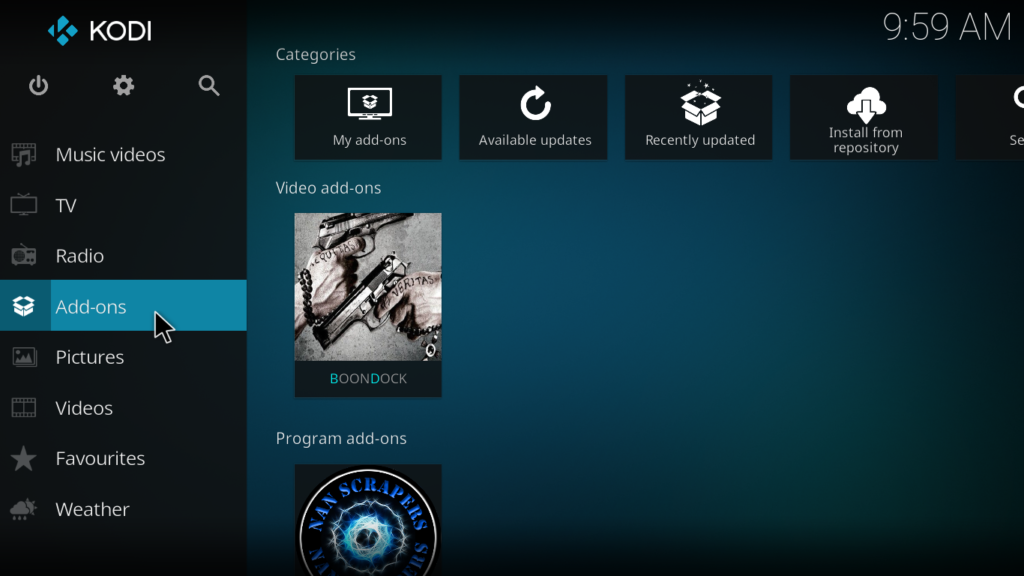The height and width of the screenshot is (576, 1024).
Task: Click the Kodi logo
Action: click(x=99, y=31)
